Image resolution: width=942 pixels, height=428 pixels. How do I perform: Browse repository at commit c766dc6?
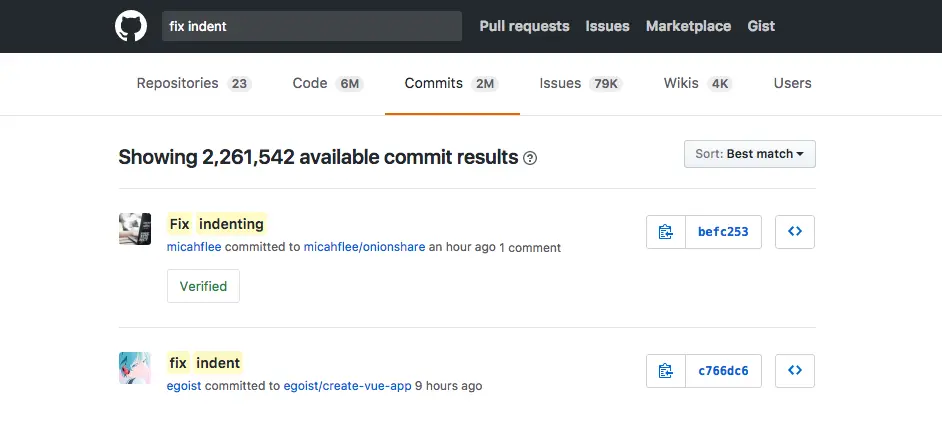tap(795, 371)
